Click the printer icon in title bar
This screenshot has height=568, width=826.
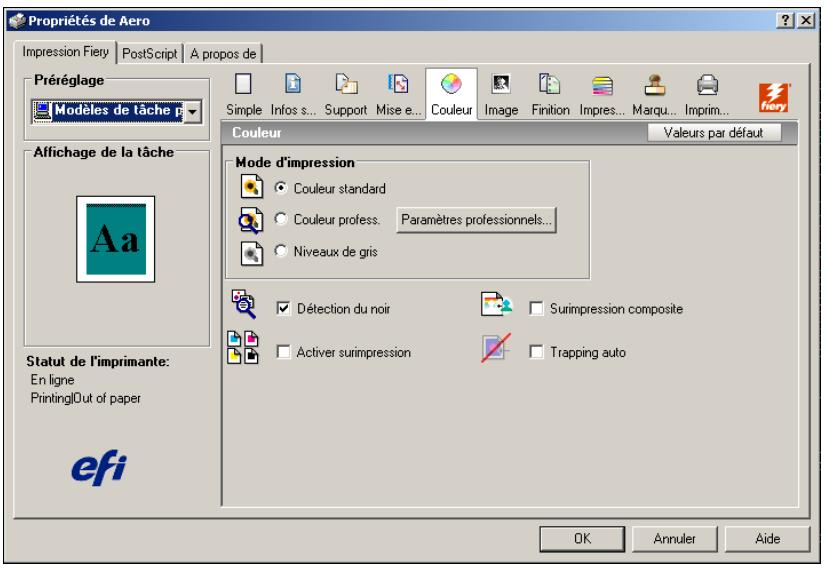tap(17, 21)
